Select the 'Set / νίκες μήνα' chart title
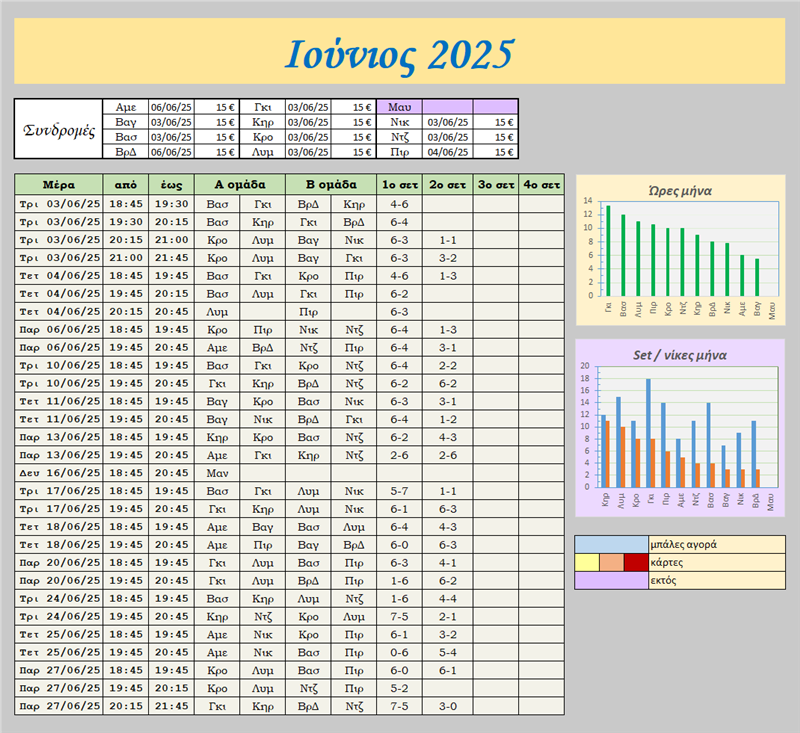 [x=679, y=354]
